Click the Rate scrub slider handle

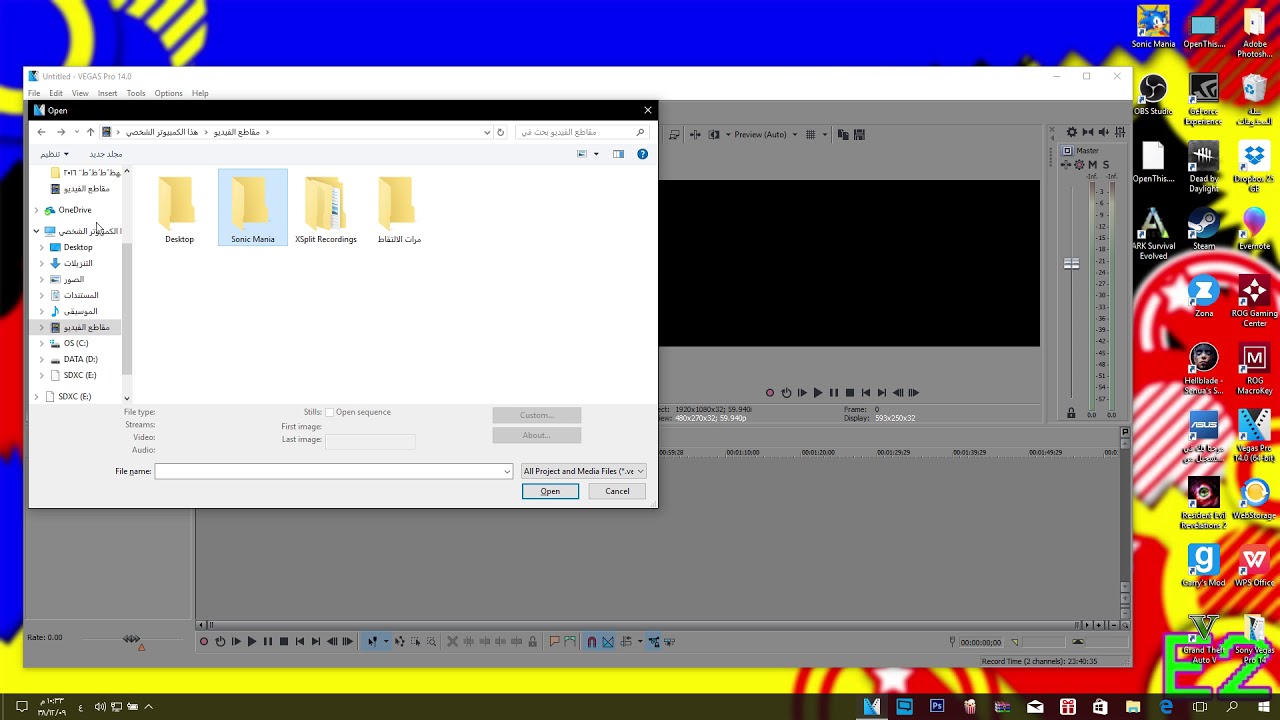pyautogui.click(x=131, y=639)
